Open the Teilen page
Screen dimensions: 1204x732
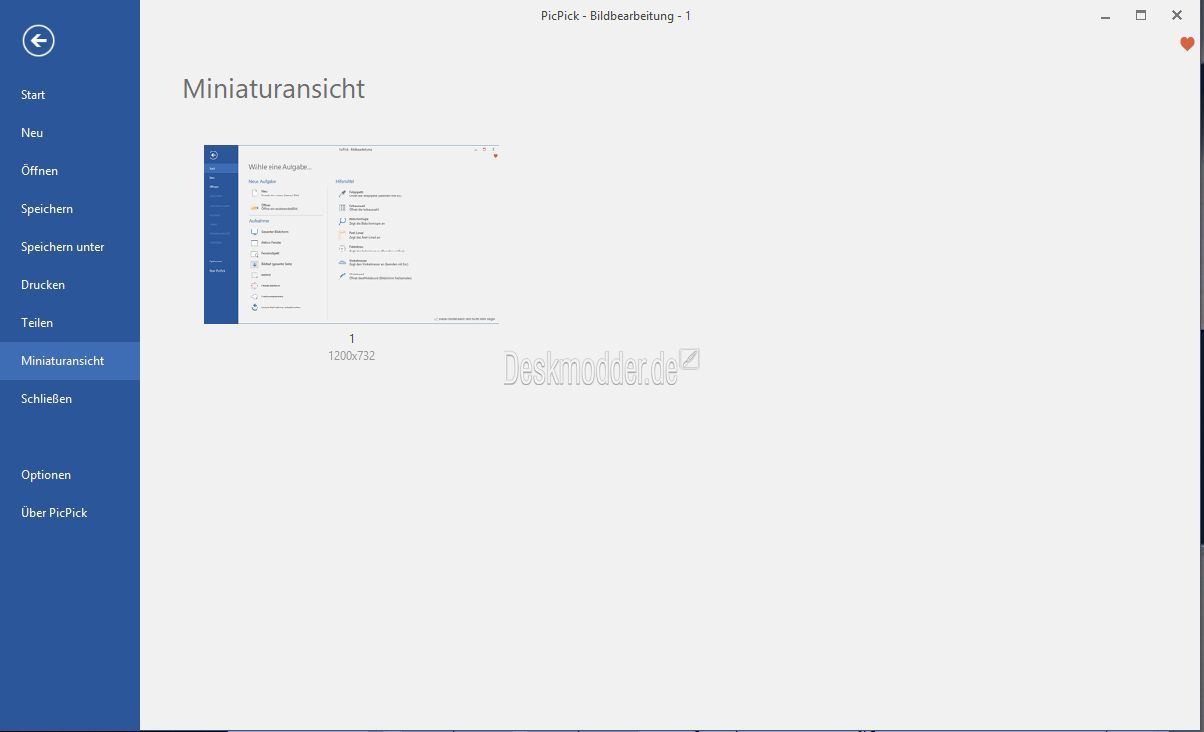[70, 323]
